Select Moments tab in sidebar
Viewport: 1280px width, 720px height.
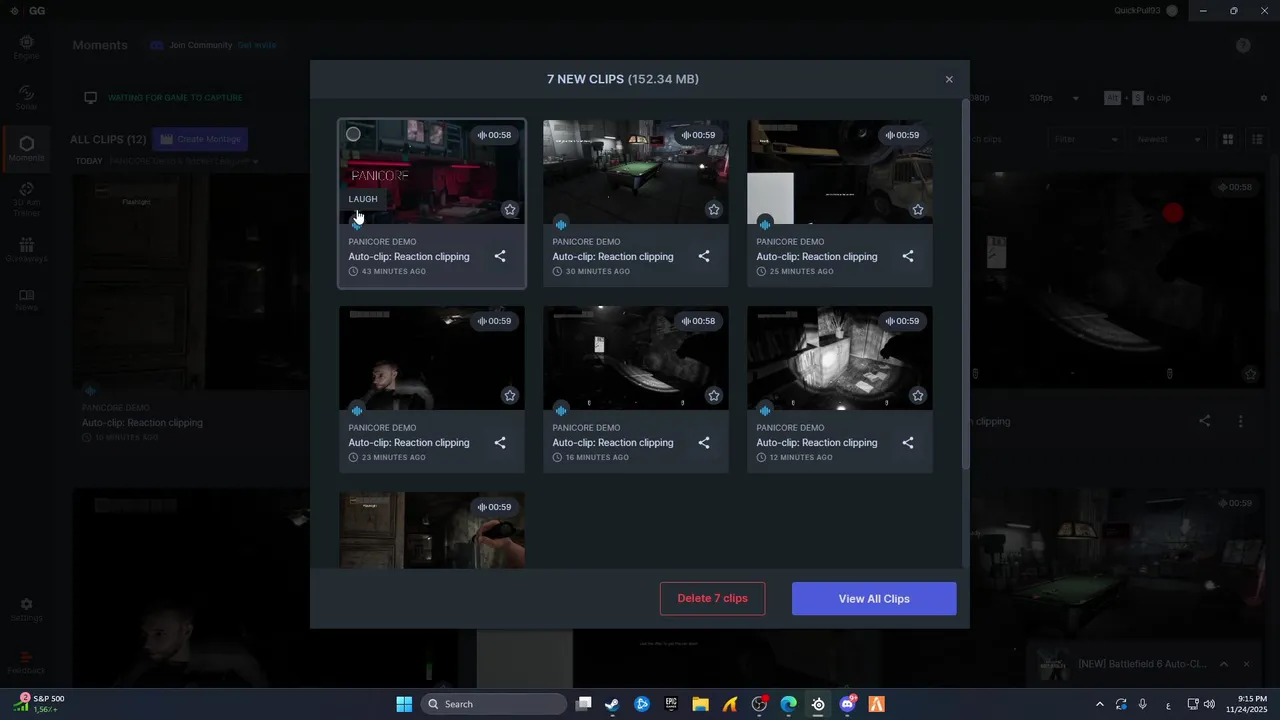tap(27, 148)
